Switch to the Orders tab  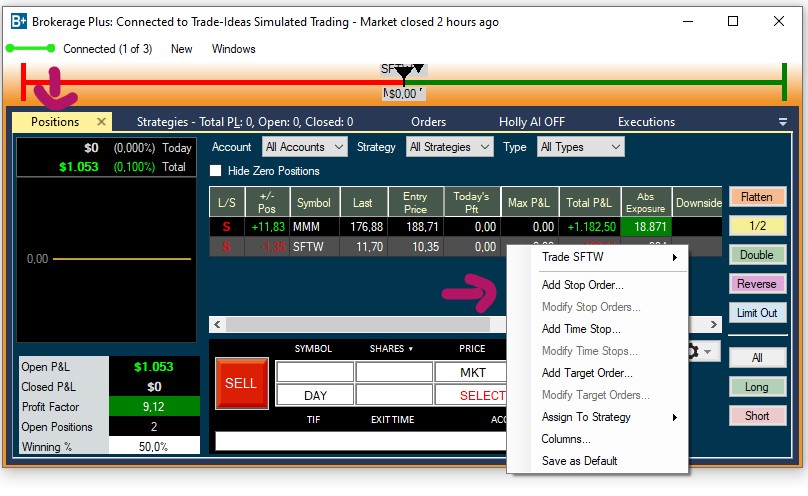tap(428, 122)
